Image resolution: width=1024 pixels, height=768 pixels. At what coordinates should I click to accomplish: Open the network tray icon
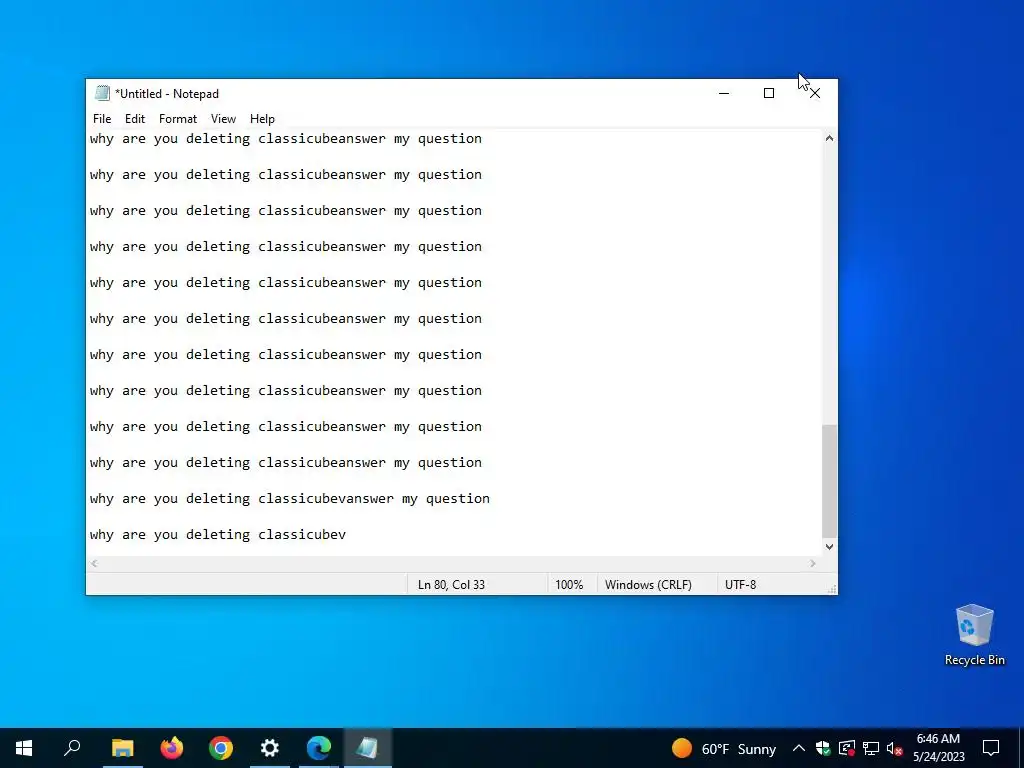tap(871, 748)
